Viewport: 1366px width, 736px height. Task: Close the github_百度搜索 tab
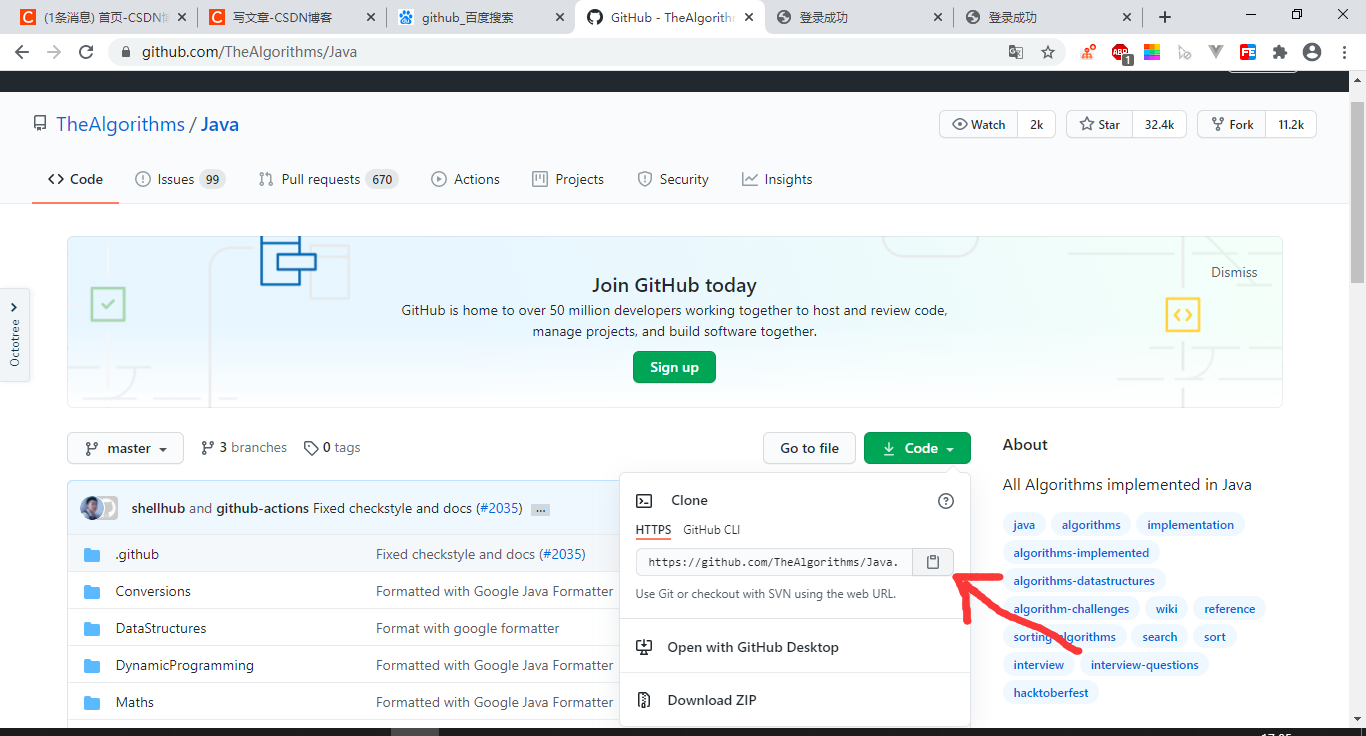[559, 17]
